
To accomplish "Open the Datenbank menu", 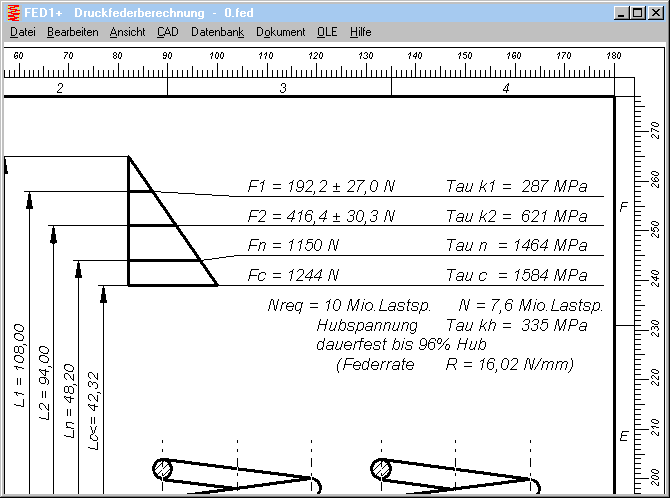I will [x=217, y=32].
